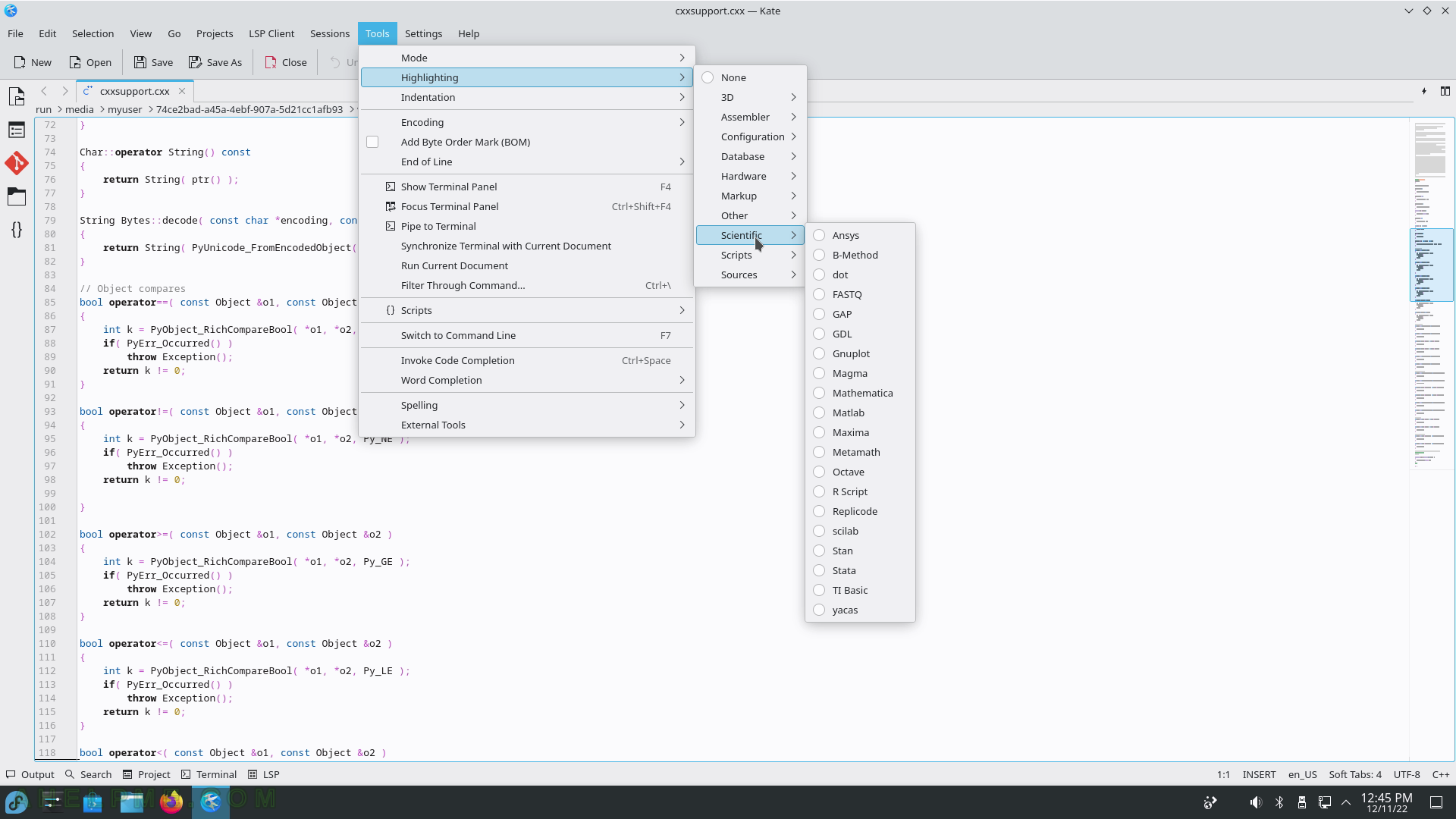Open the Sessions menu
The height and width of the screenshot is (819, 1456).
point(330,33)
